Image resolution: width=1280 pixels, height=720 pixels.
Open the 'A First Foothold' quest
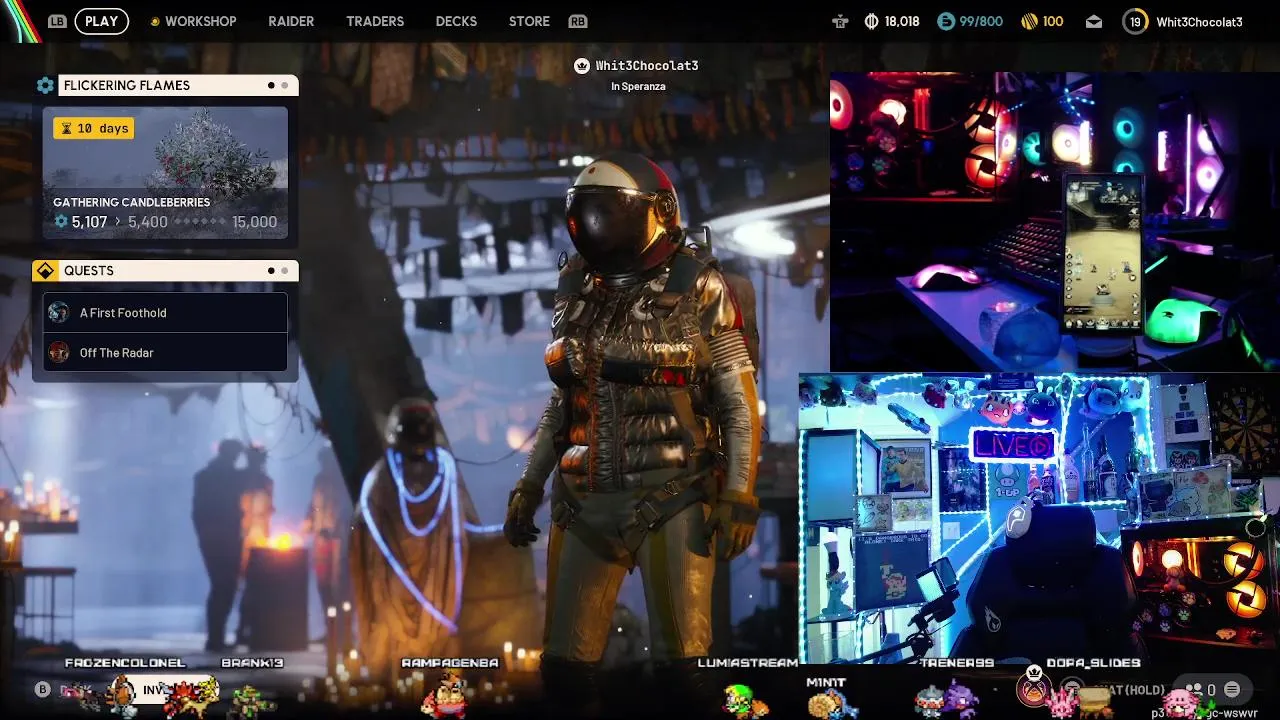[165, 313]
